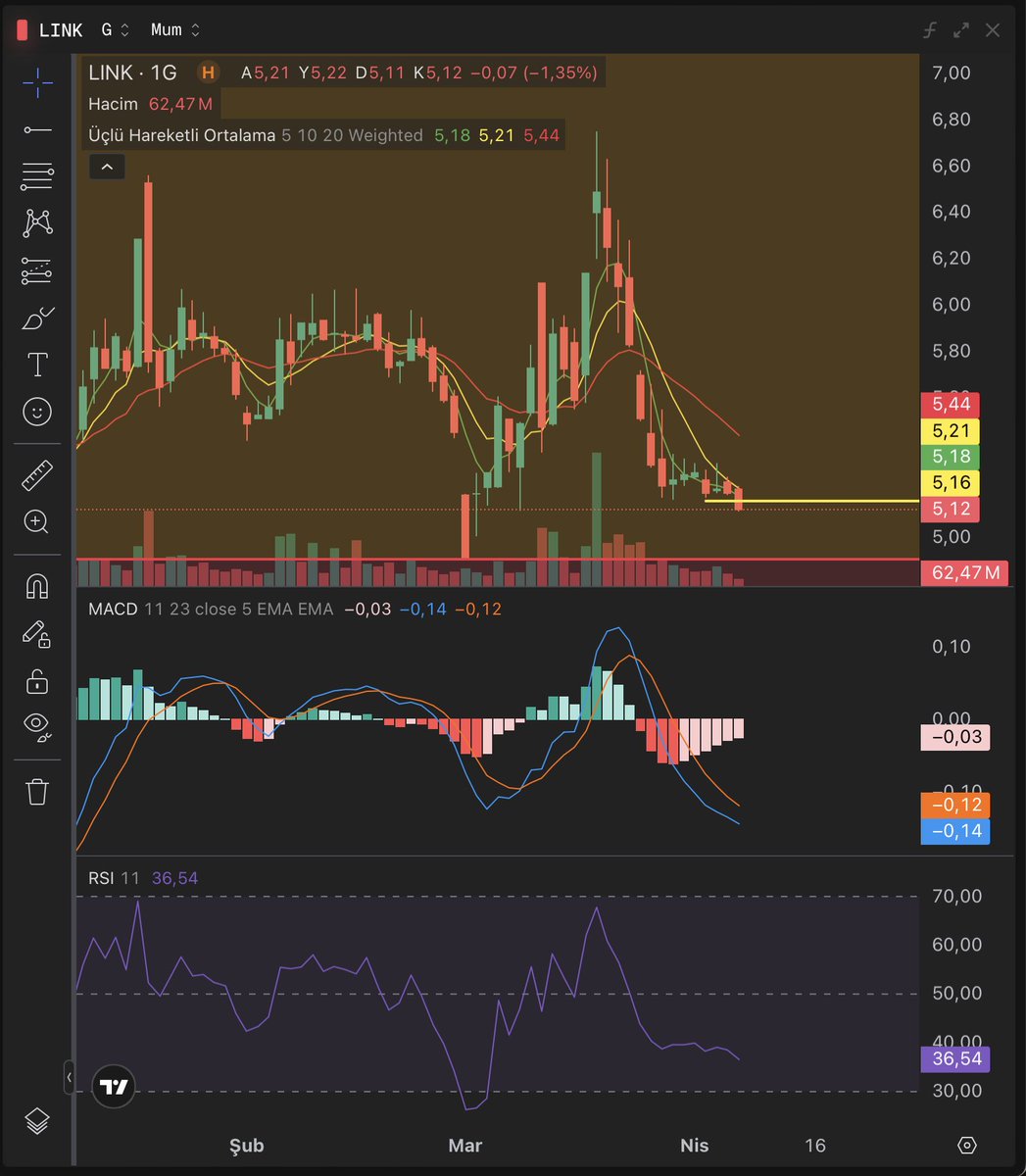Open the forecasting and measurement tools

(x=37, y=270)
